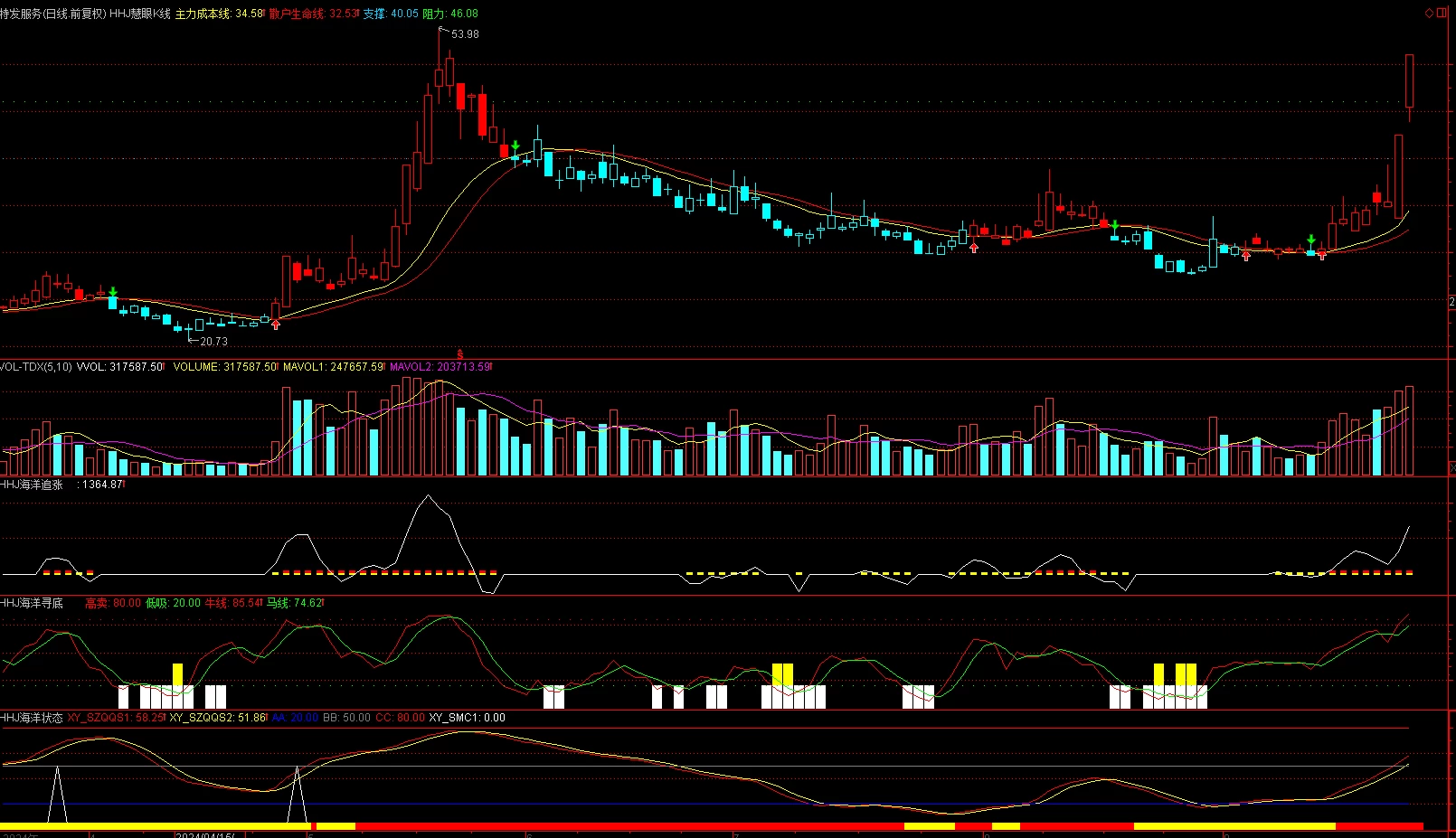
Task: Click the 2024/04/15 date marker on time axis
Action: pyautogui.click(x=205, y=834)
